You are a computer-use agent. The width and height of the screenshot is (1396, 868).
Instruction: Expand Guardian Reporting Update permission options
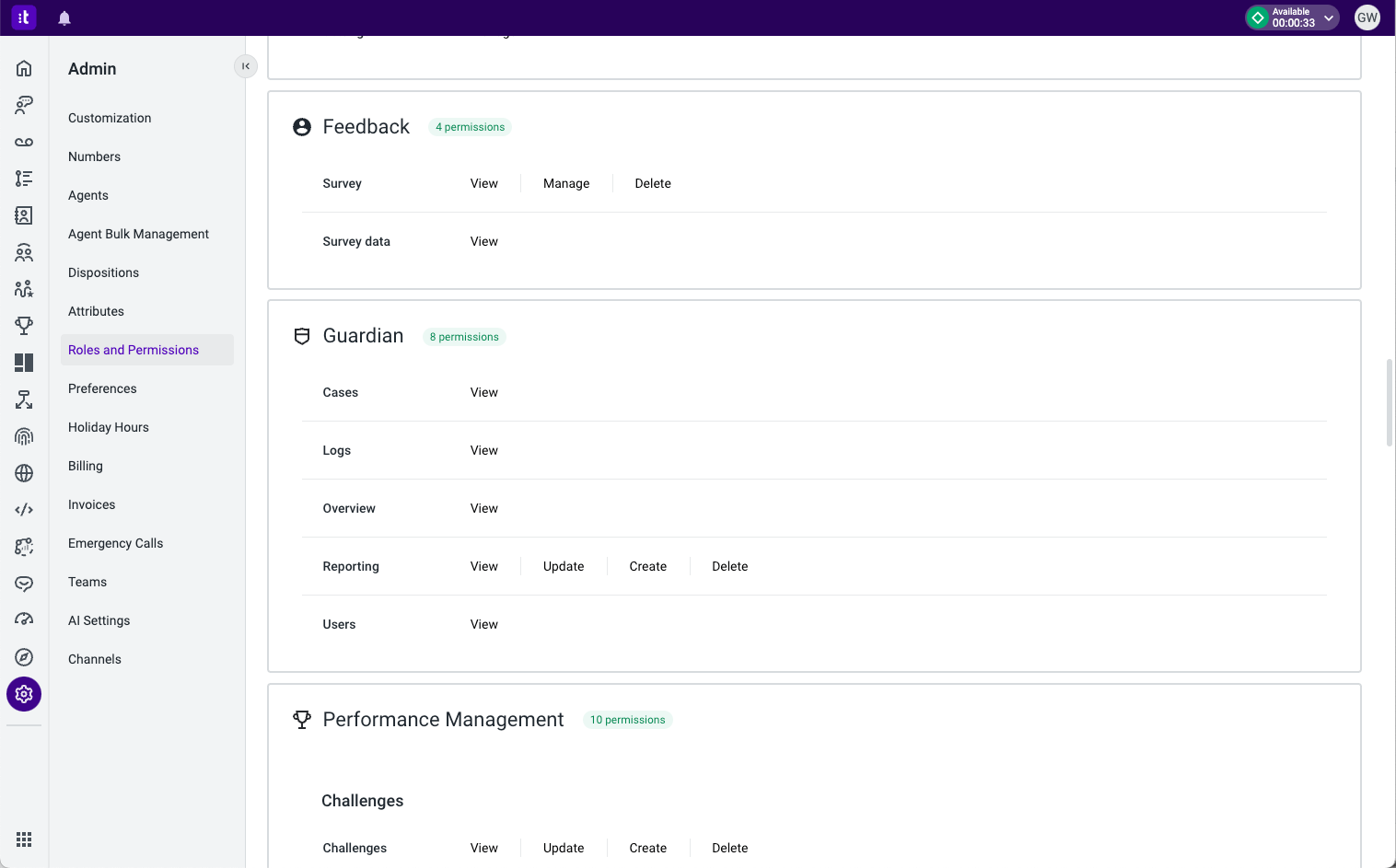click(563, 566)
